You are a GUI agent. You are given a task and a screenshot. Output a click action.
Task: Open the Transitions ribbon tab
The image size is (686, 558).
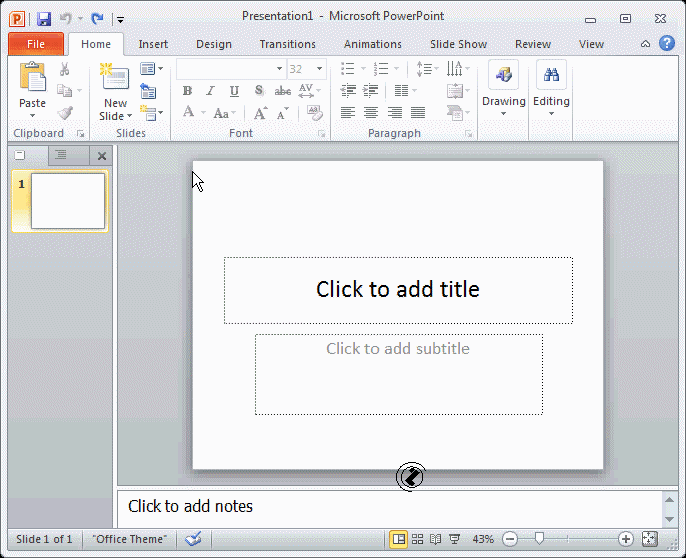pos(287,44)
